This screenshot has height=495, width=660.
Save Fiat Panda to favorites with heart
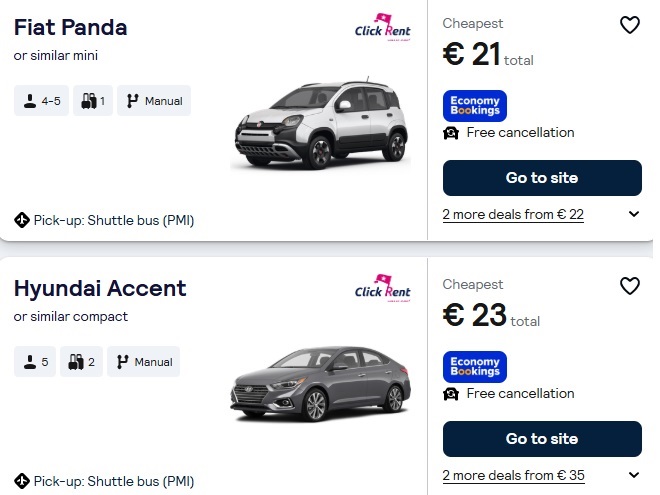click(x=629, y=25)
